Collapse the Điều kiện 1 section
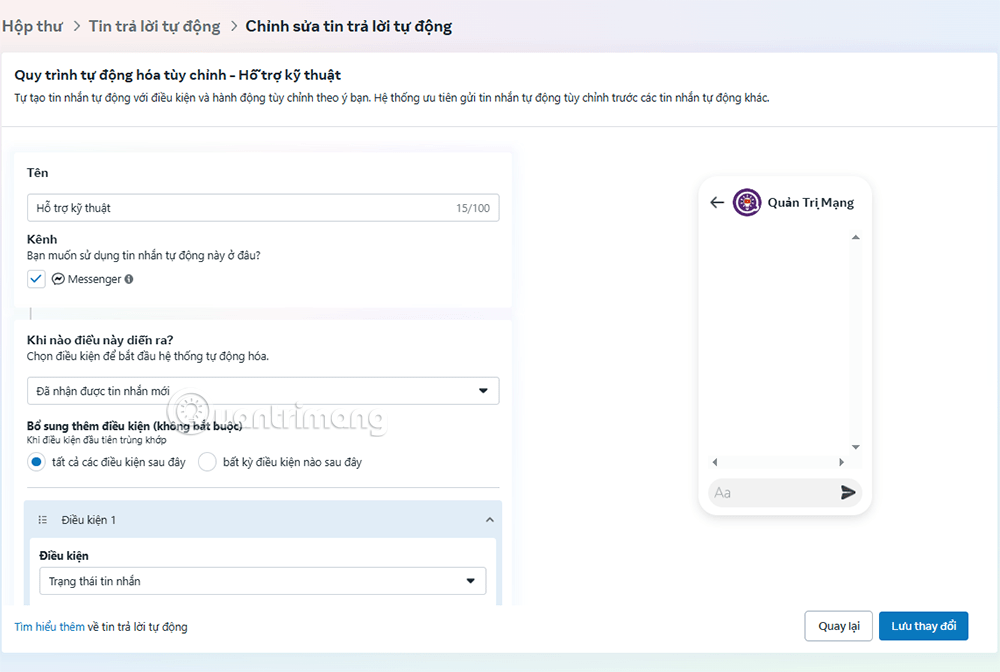The image size is (1000, 672). (489, 519)
